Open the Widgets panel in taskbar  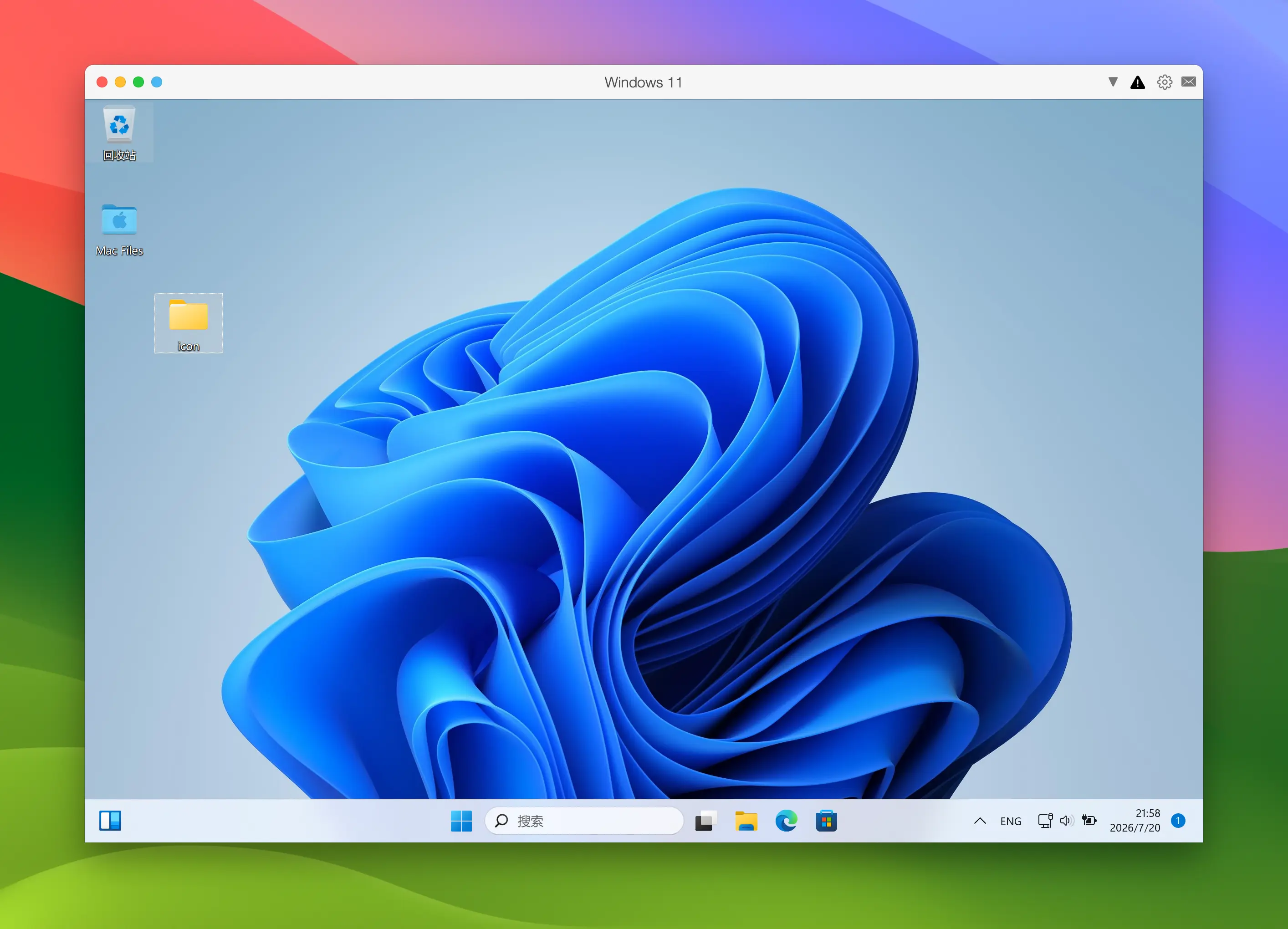click(110, 821)
